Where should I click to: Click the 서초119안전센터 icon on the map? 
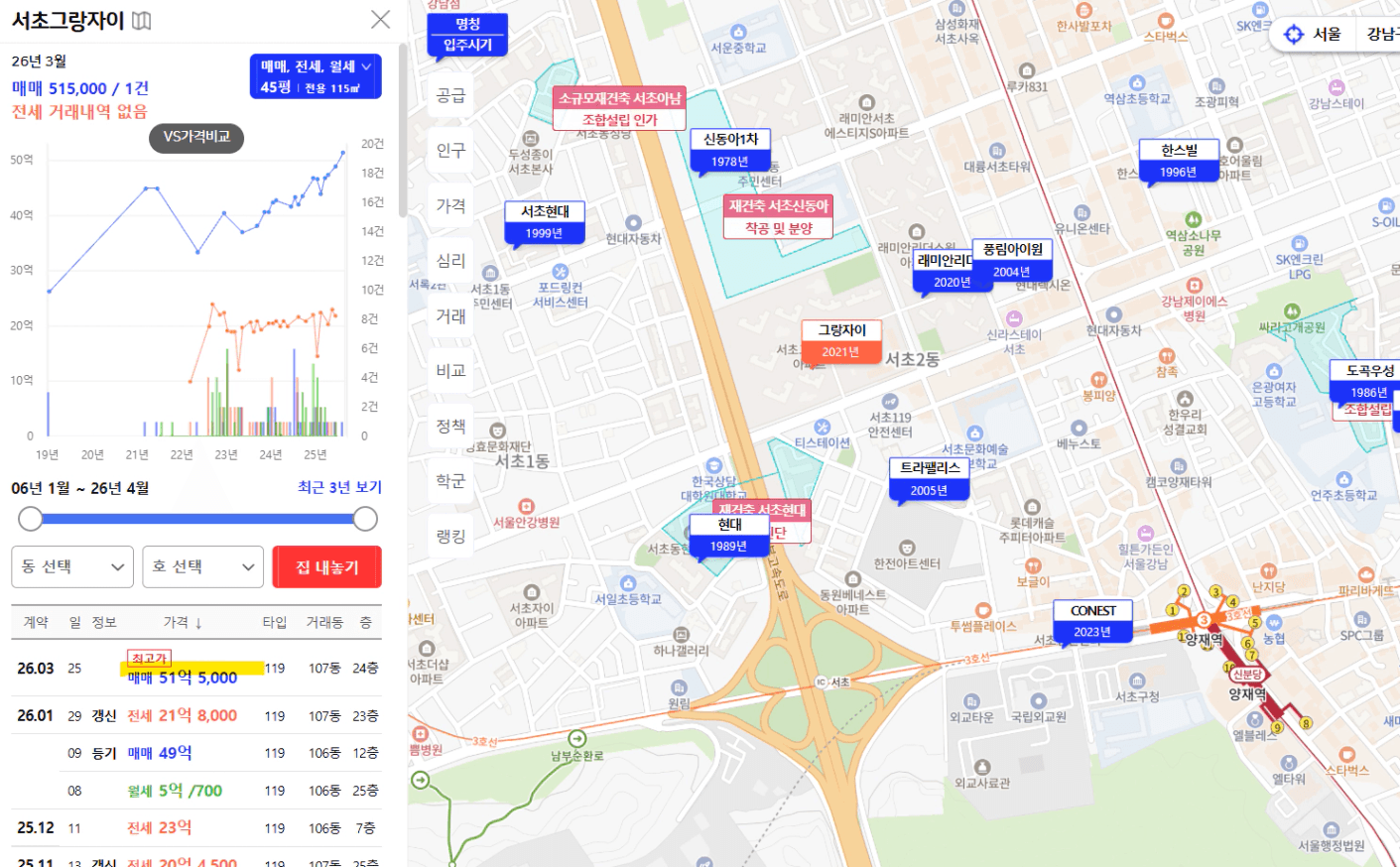(x=890, y=402)
